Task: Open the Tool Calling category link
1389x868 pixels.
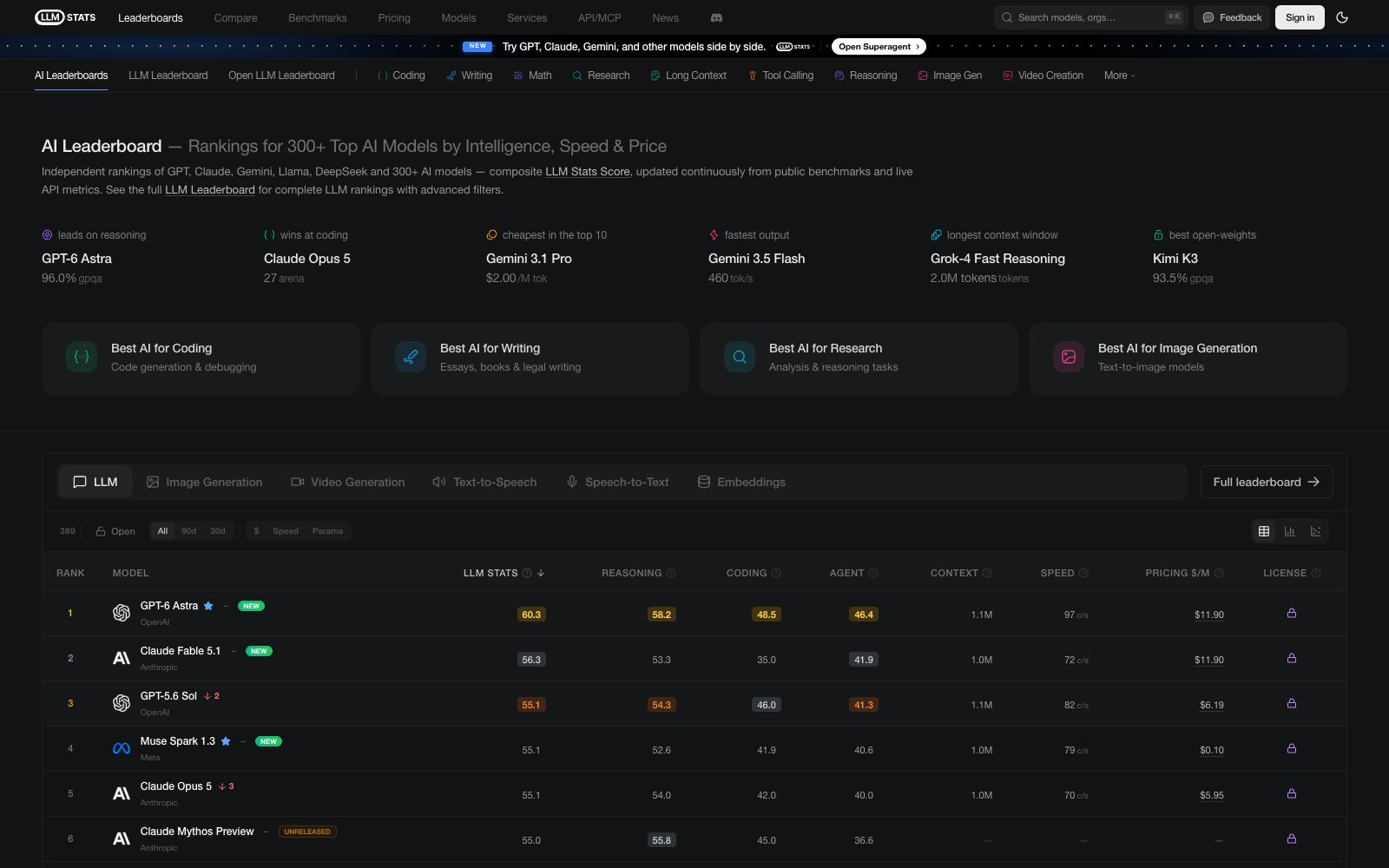Action: point(780,76)
